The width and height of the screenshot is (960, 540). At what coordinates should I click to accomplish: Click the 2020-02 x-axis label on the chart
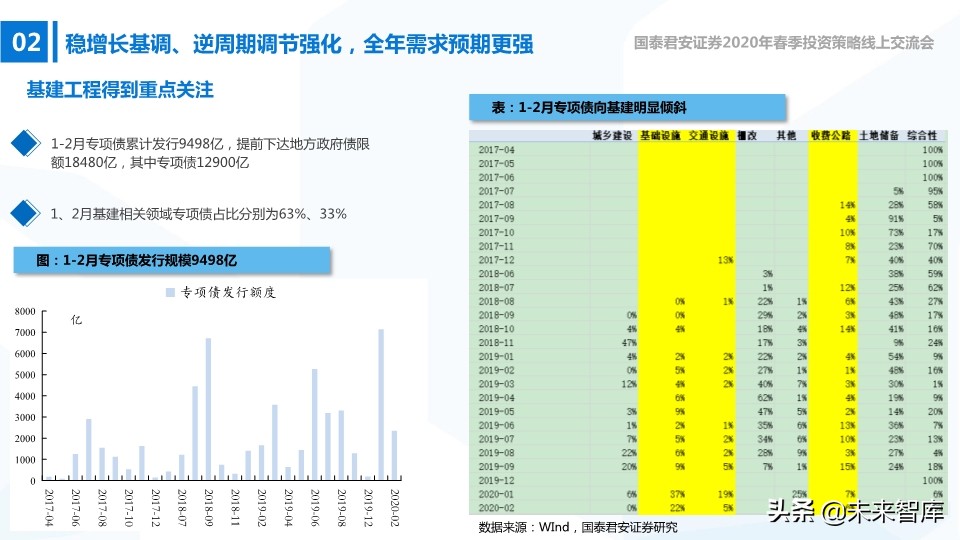pyautogui.click(x=395, y=508)
